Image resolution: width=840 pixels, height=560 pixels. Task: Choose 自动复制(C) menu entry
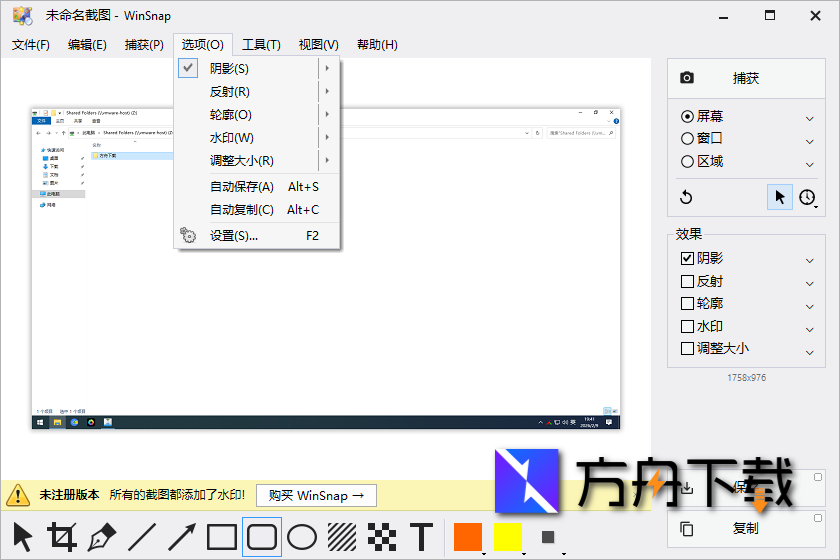pyautogui.click(x=257, y=210)
